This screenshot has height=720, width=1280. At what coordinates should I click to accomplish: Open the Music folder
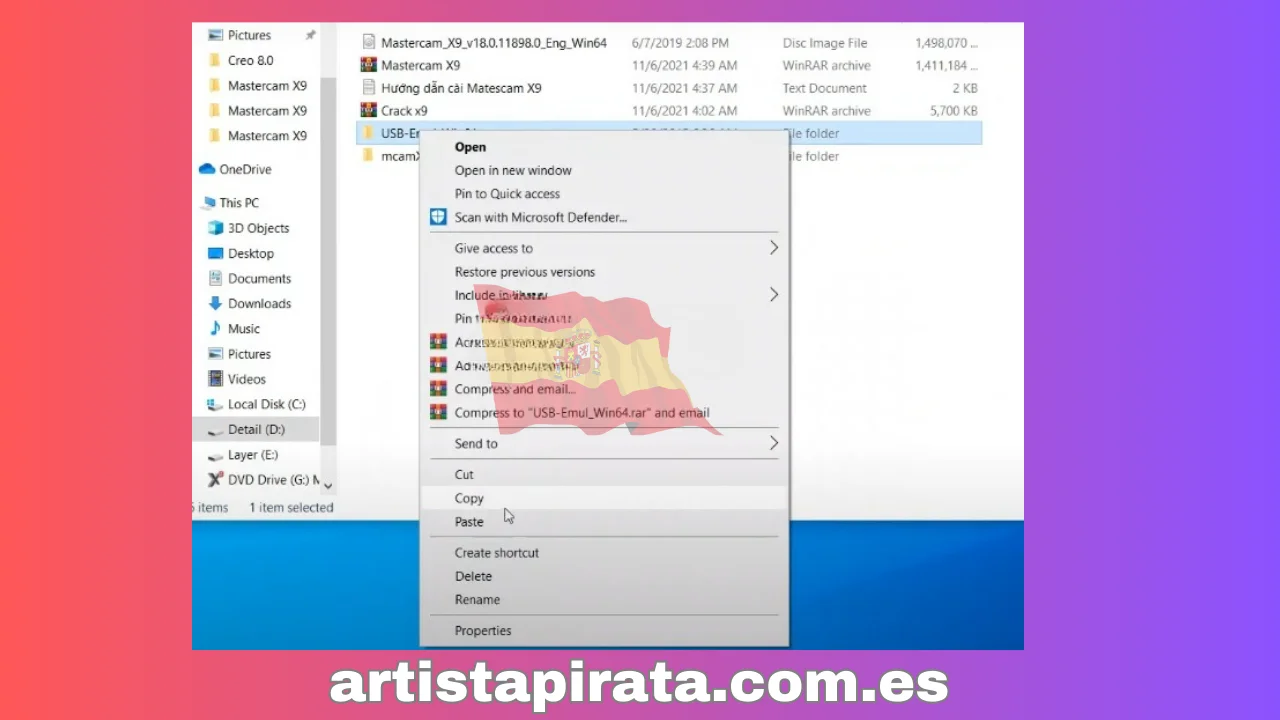pos(234,328)
